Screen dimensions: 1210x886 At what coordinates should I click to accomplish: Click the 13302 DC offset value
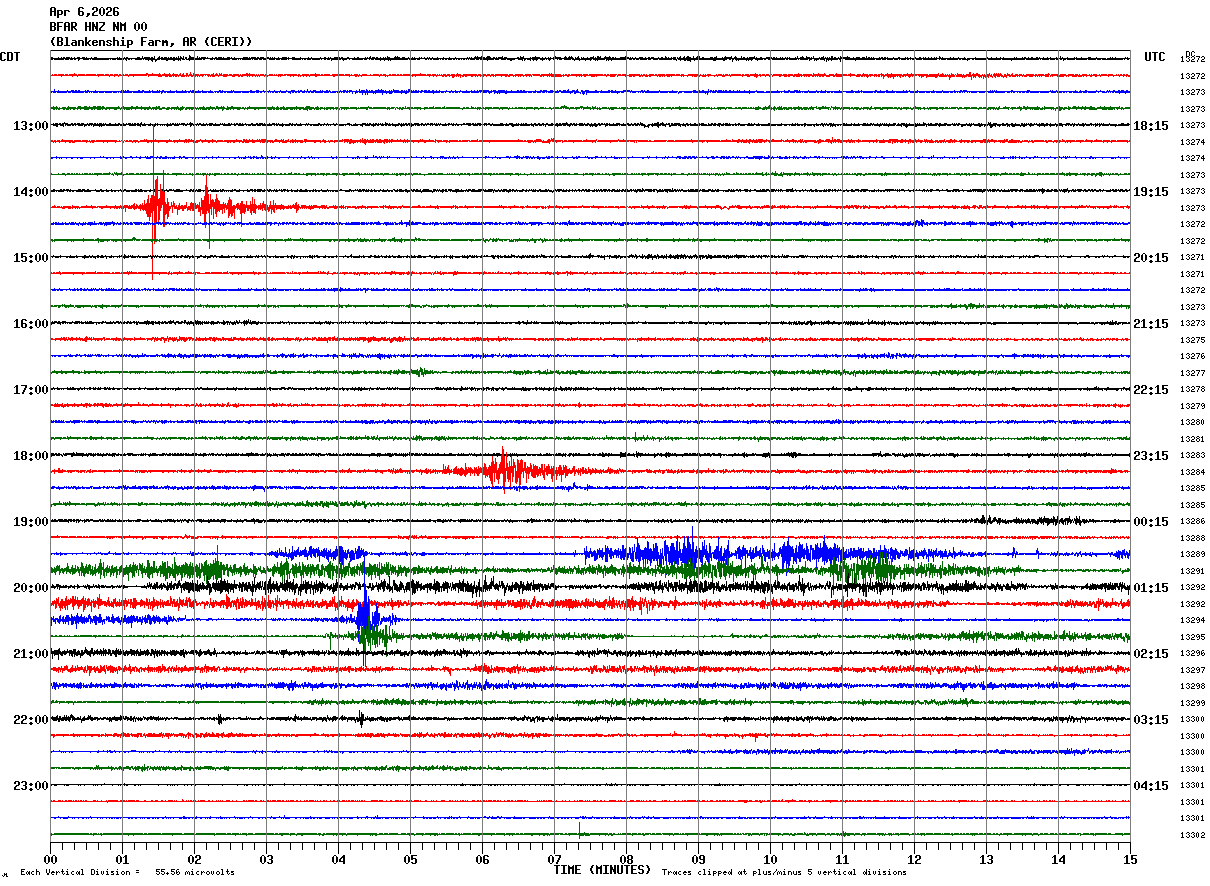[x=1192, y=835]
